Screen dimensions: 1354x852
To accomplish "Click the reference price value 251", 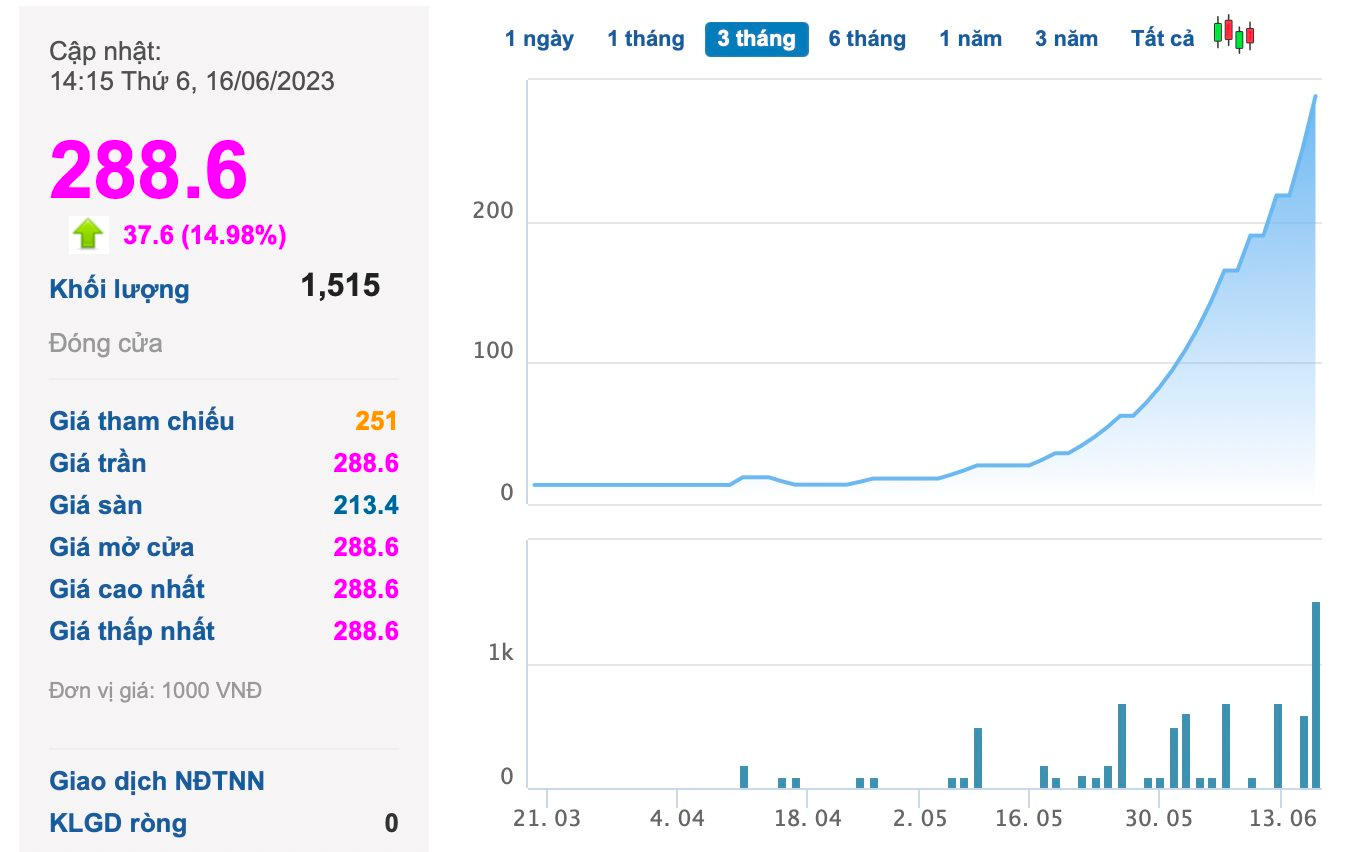I will pyautogui.click(x=376, y=421).
